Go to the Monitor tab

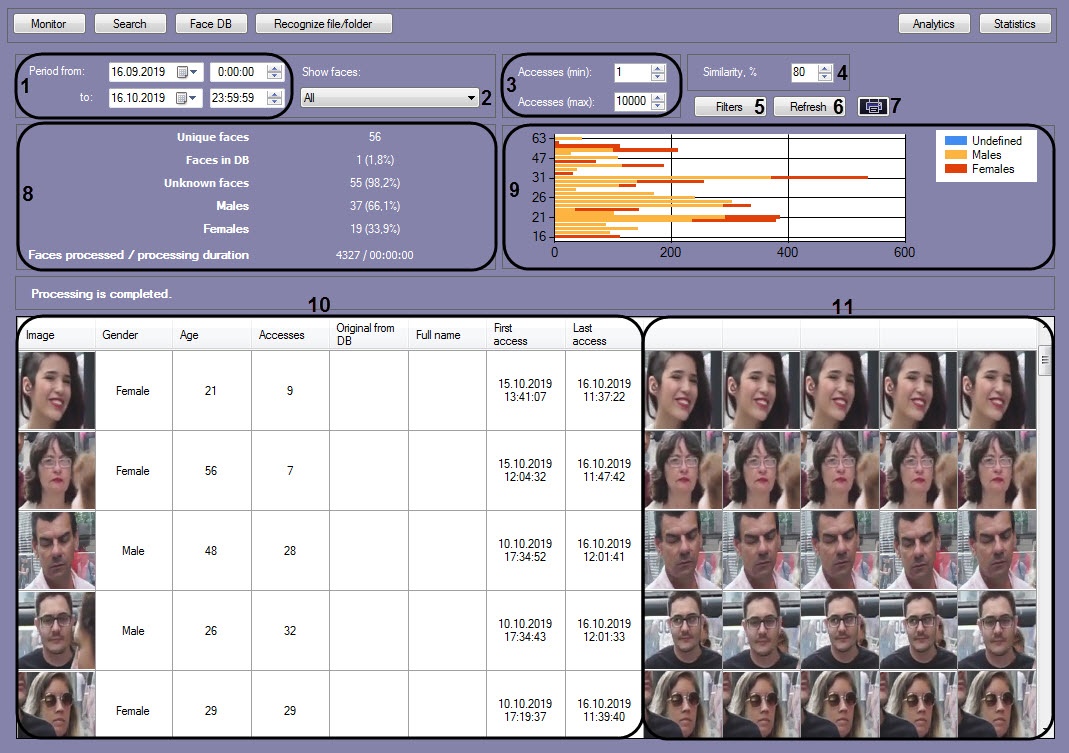(x=49, y=23)
